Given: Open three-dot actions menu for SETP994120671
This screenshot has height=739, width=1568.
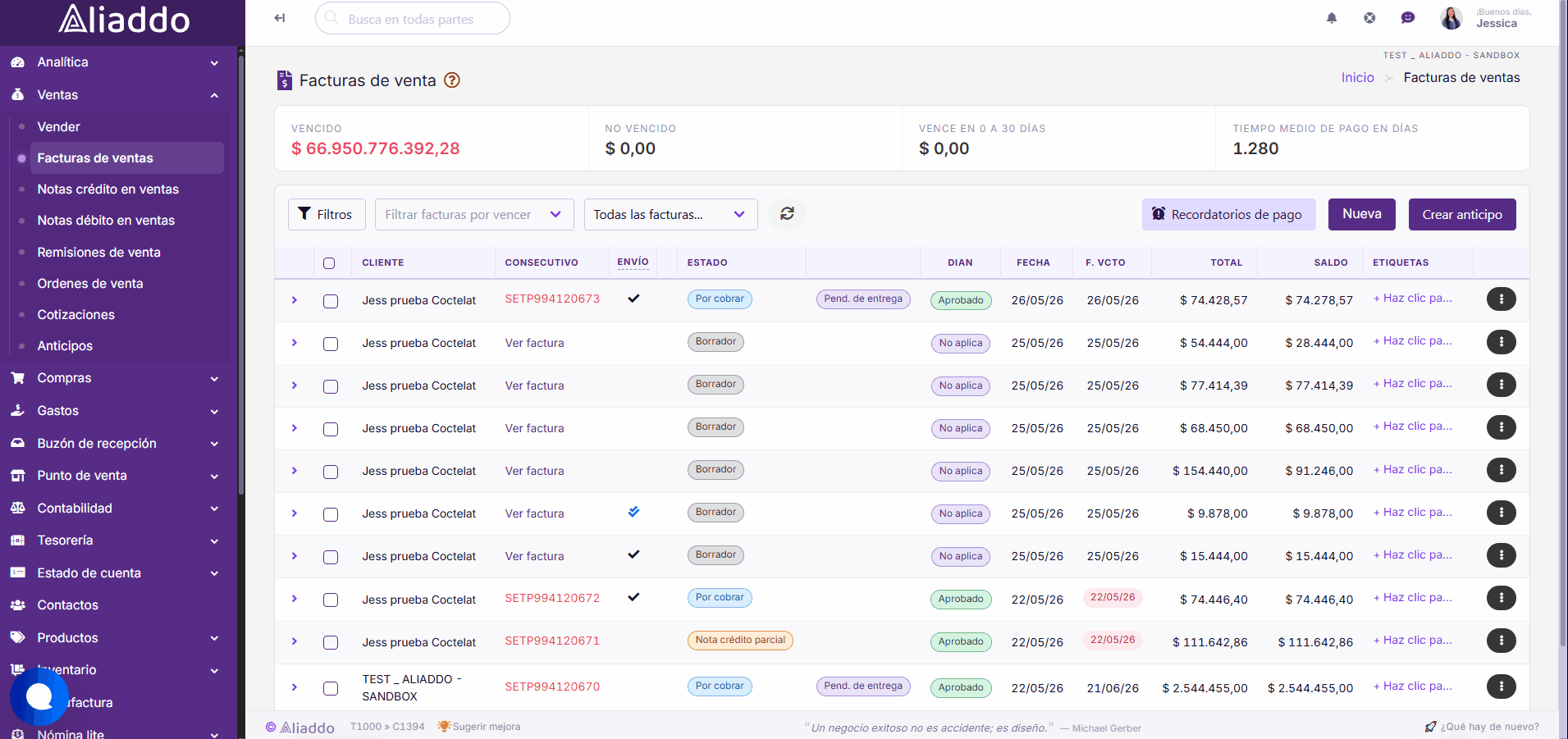Looking at the screenshot, I should (1501, 641).
